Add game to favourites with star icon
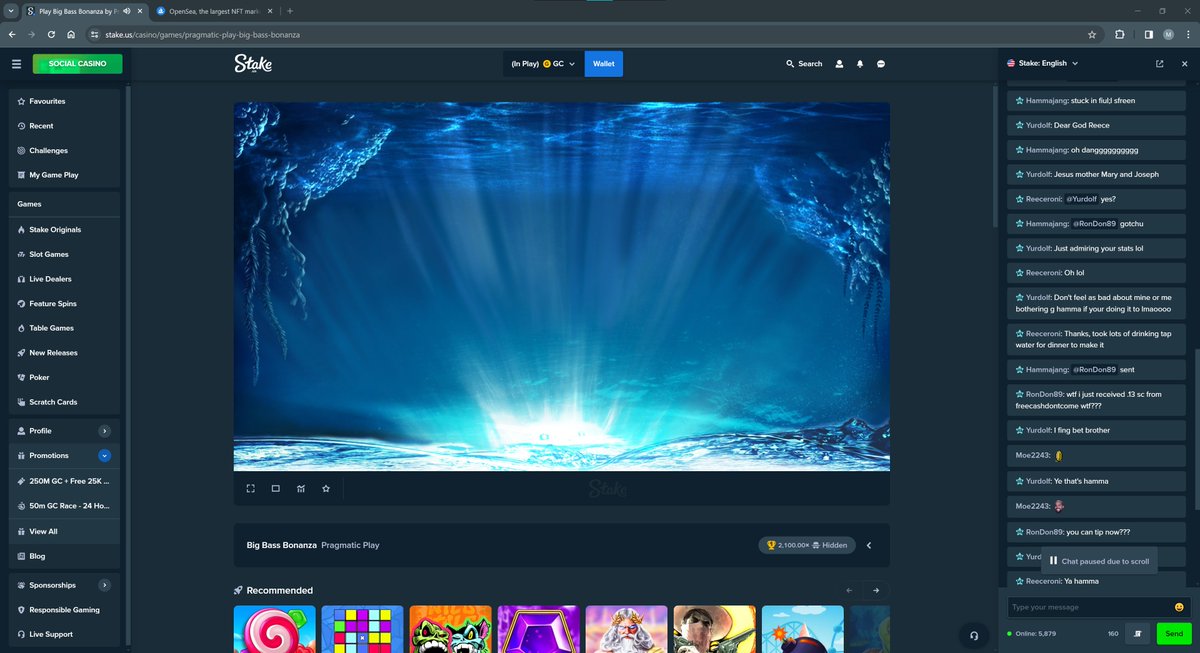Viewport: 1200px width, 653px height. click(326, 489)
